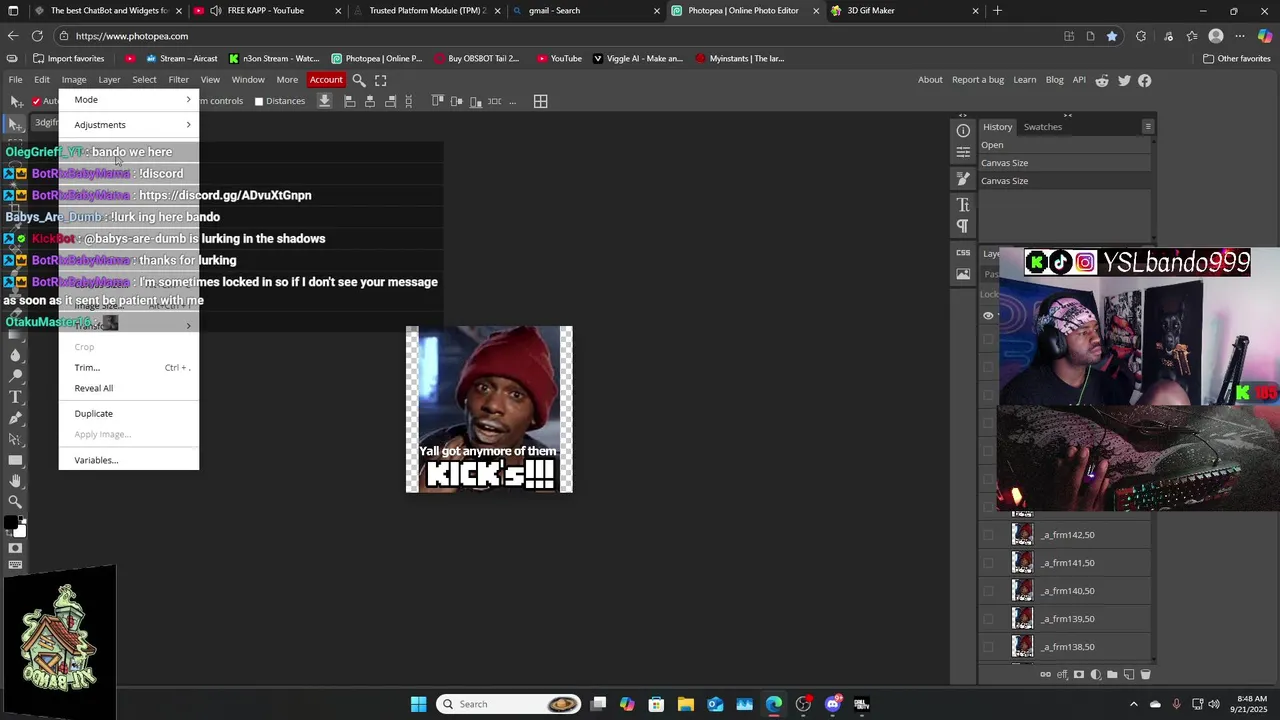Viewport: 1280px width, 720px height.
Task: Show layer _a_frm139,50 visibility box
Action: click(989, 619)
